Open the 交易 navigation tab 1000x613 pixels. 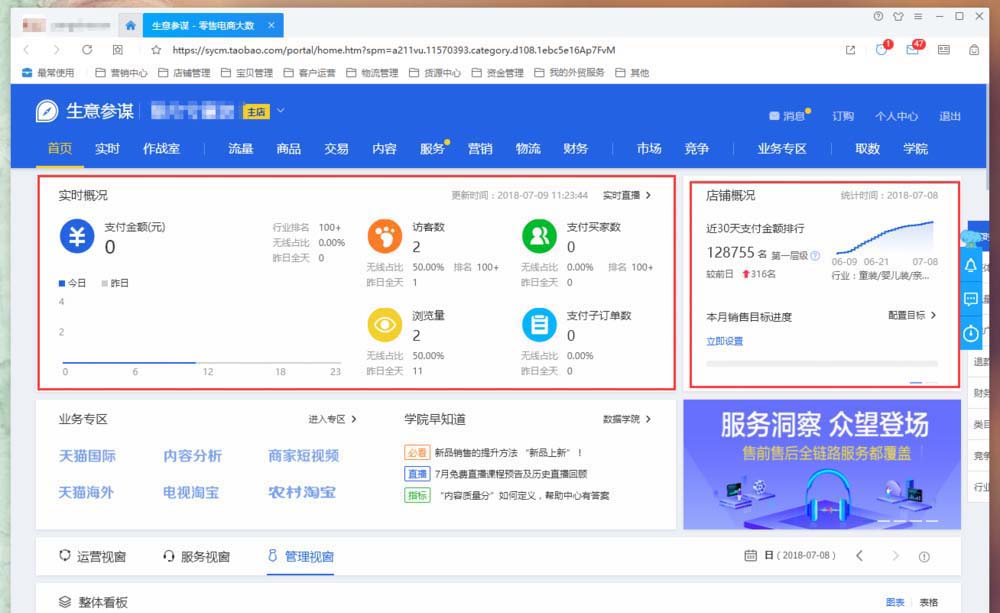(x=336, y=149)
